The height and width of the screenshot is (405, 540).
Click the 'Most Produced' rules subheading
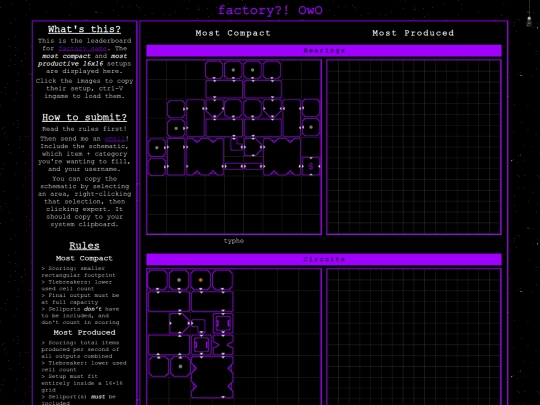click(x=84, y=333)
